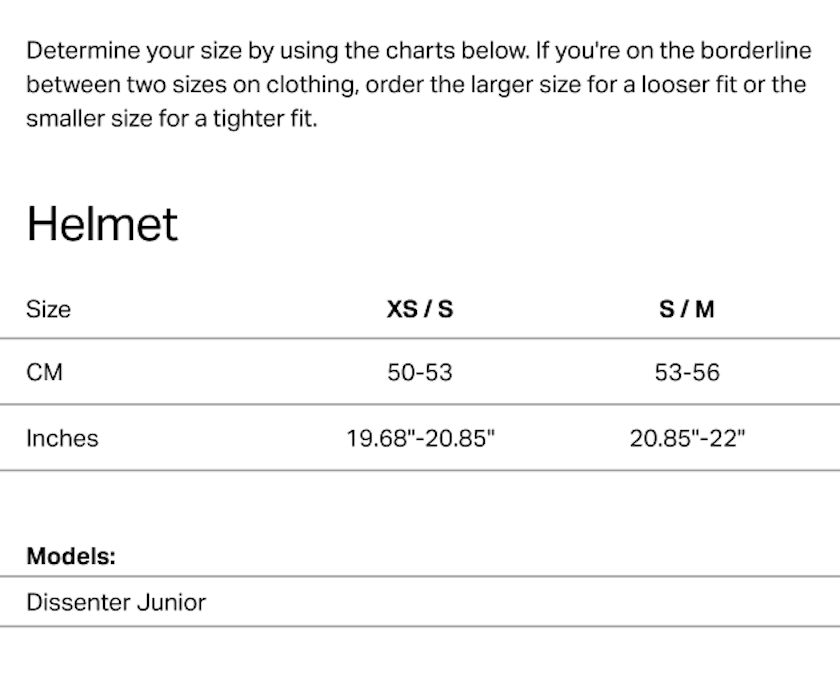Click the 19.68"-20.85" inches value

[420, 438]
